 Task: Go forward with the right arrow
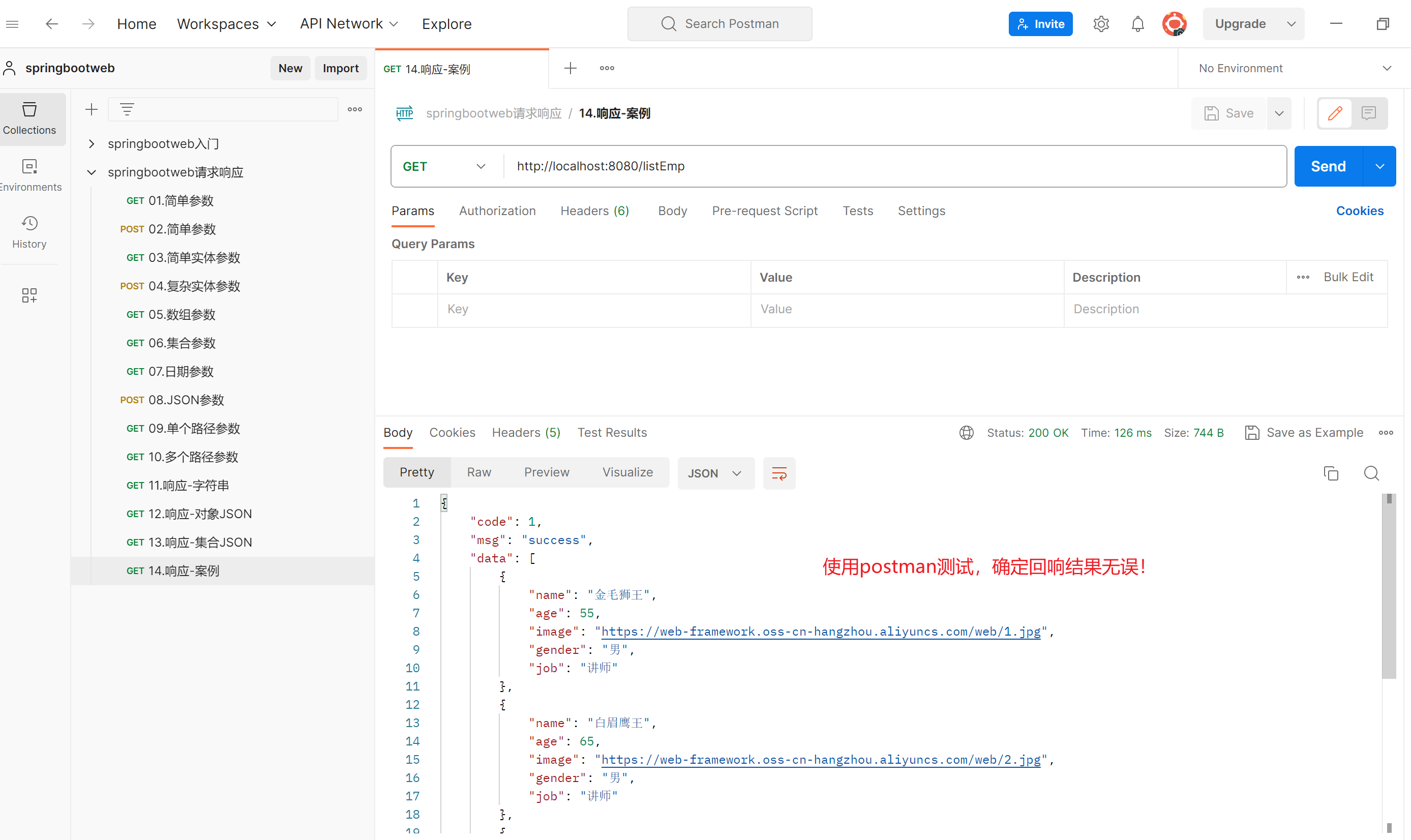(88, 24)
